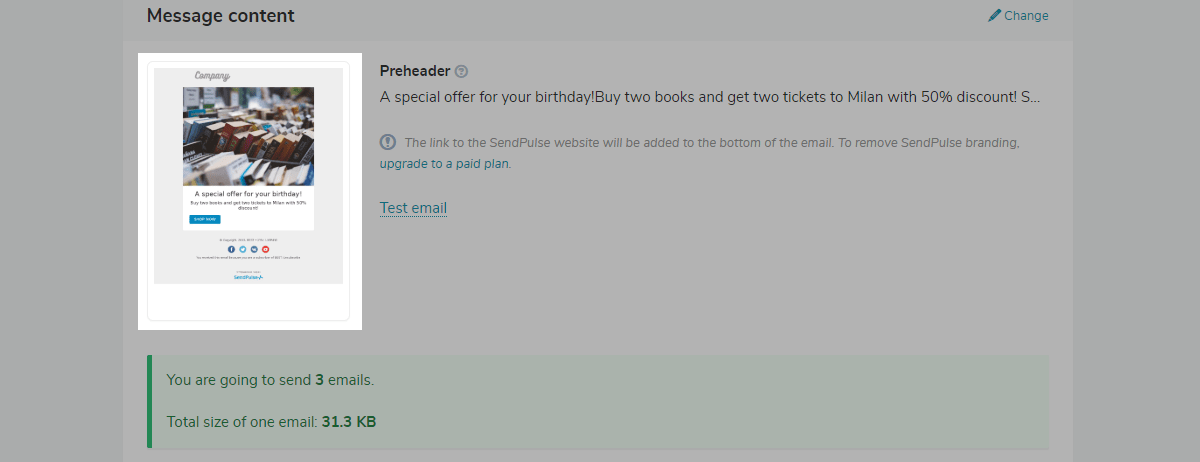This screenshot has height=462, width=1200.
Task: Click the preheader text about birthday offer
Action: (x=710, y=97)
